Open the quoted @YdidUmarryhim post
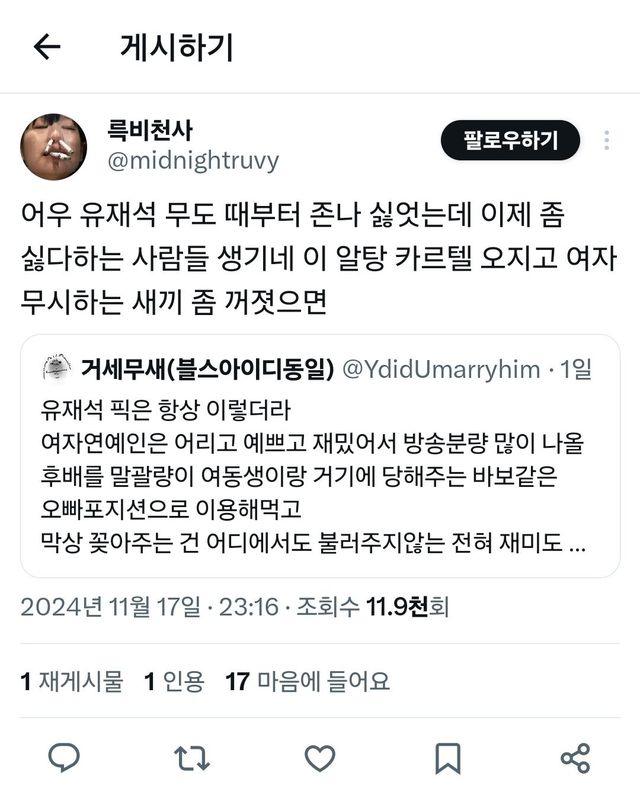 pyautogui.click(x=320, y=455)
